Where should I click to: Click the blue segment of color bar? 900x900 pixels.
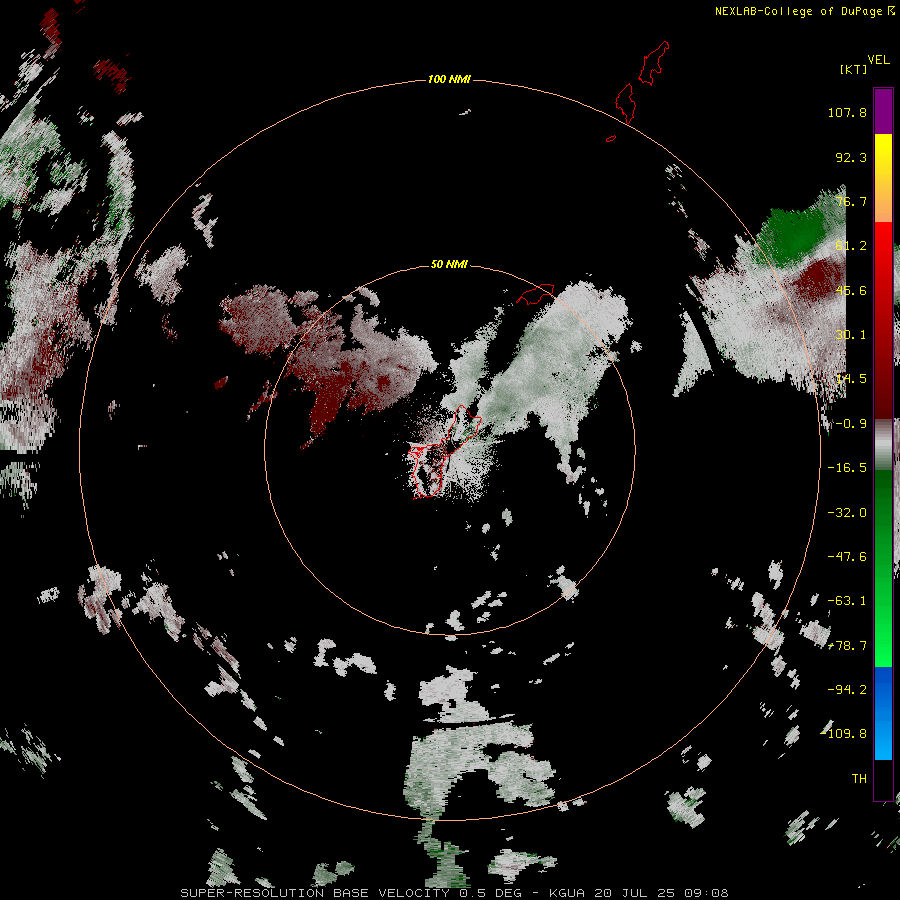click(883, 713)
